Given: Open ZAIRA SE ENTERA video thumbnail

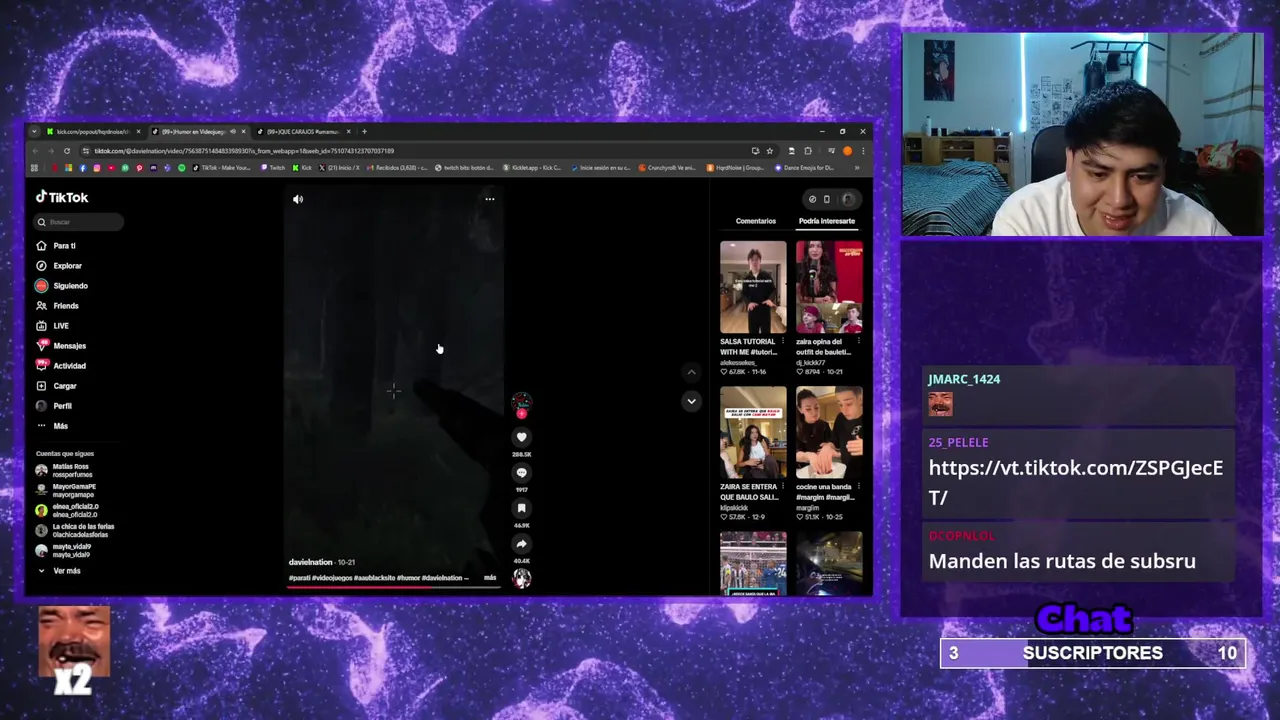Looking at the screenshot, I should (753, 433).
